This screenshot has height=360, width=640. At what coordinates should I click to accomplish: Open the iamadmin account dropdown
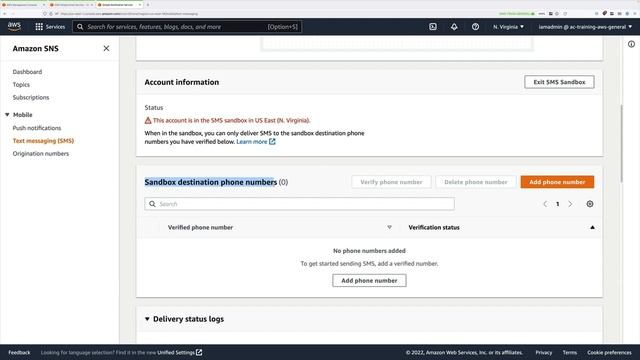(585, 27)
